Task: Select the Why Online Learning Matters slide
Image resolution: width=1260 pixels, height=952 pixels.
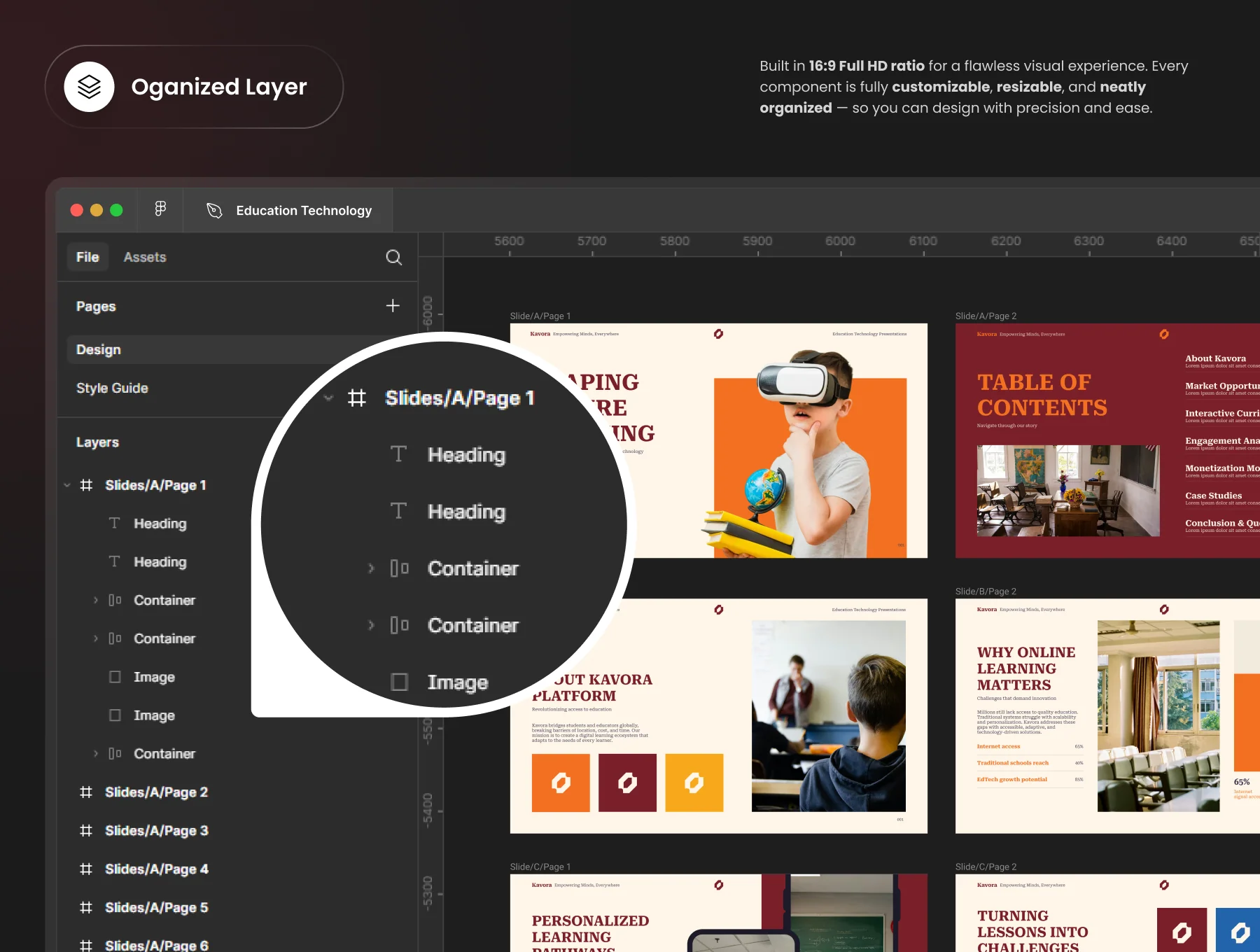Action: [x=1107, y=715]
